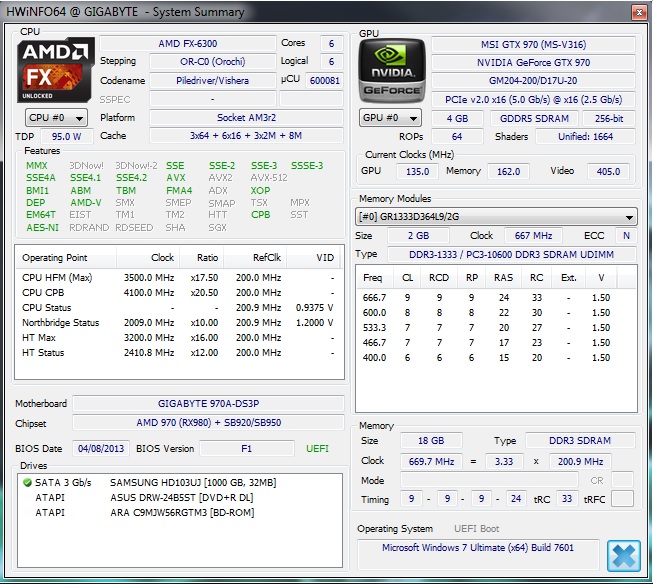The image size is (653, 584).
Task: Click the Chipset value AMD 970 (RX980) + SB920/SB950
Action: tap(208, 422)
